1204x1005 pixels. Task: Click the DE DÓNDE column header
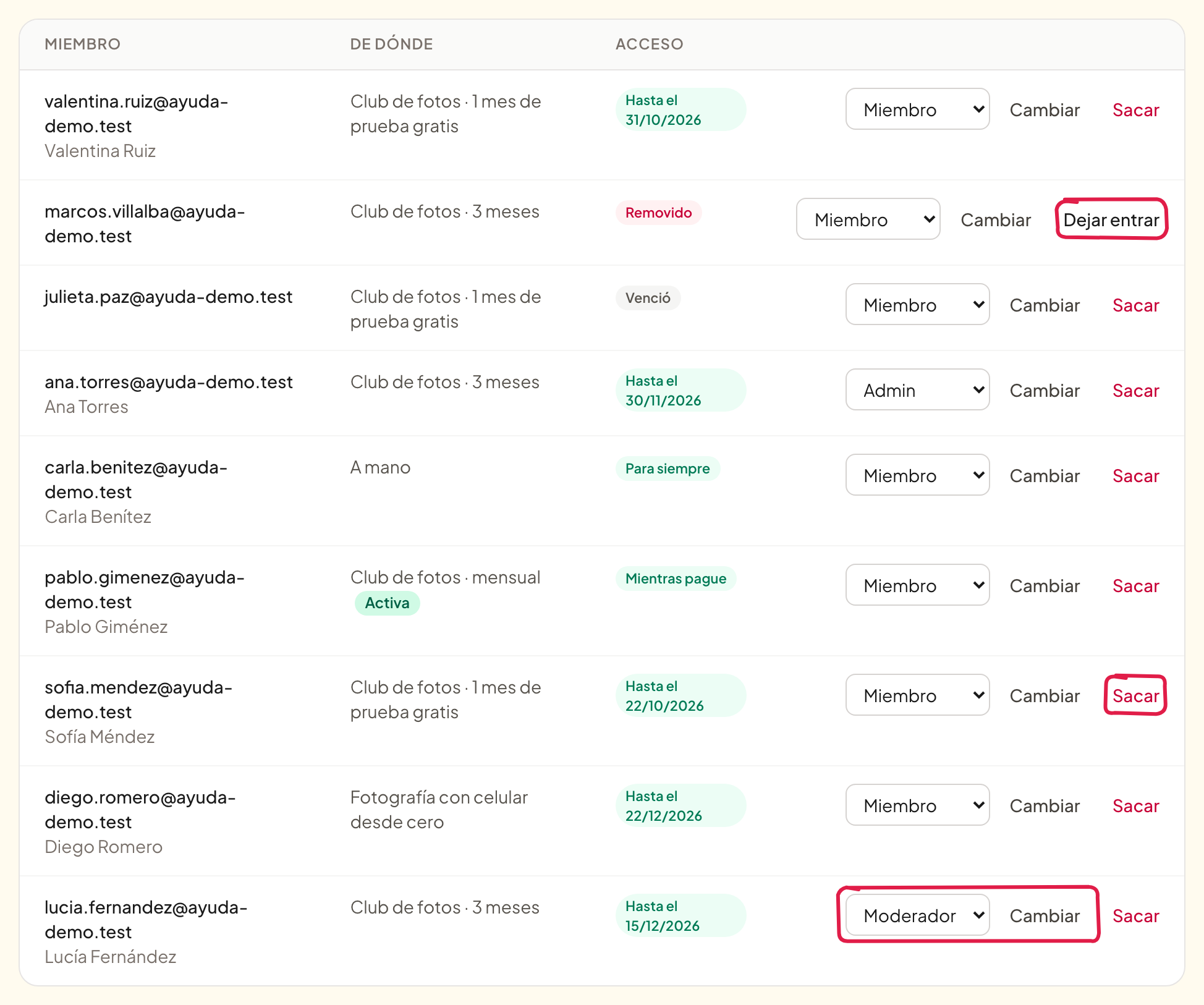(x=391, y=44)
